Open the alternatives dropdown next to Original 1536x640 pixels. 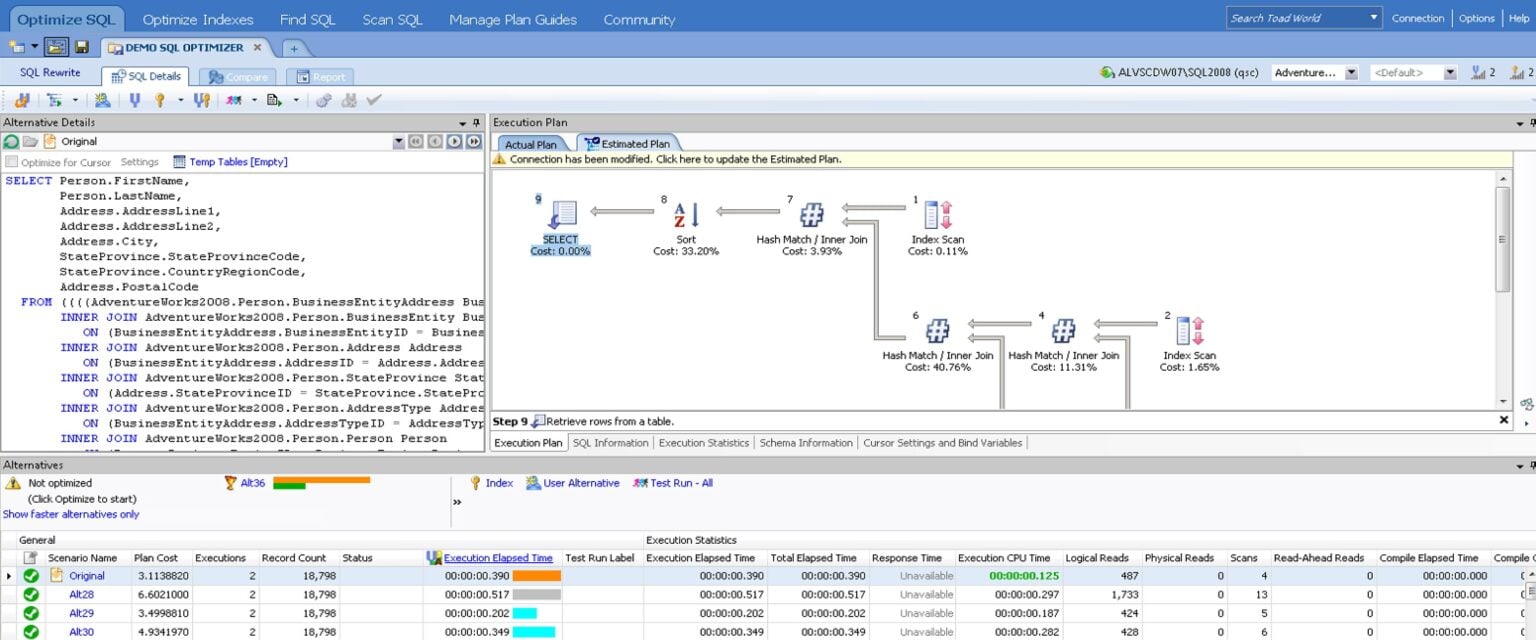click(399, 142)
